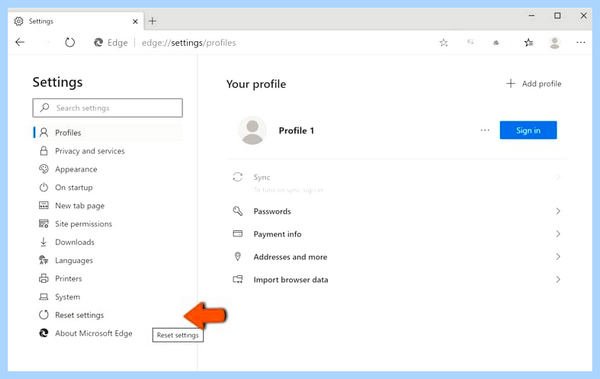Screen dimensions: 600x379
Task: Add page to favorites star icon
Action: pyautogui.click(x=443, y=42)
